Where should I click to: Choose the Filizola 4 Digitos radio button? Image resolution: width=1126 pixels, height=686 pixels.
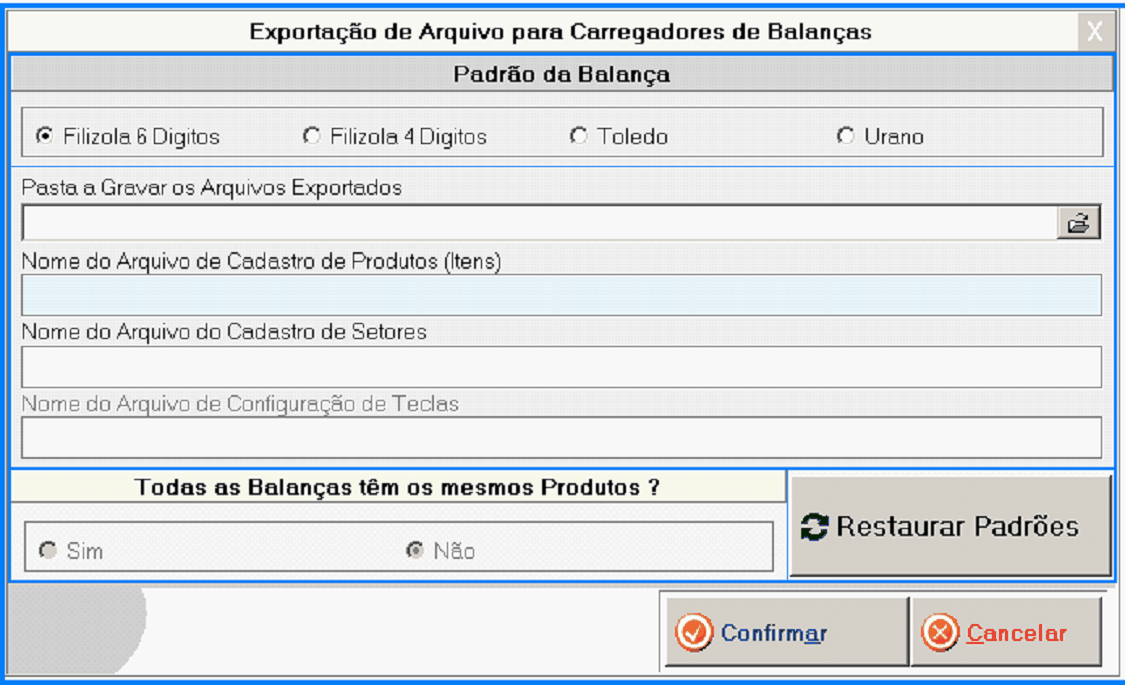[x=312, y=136]
